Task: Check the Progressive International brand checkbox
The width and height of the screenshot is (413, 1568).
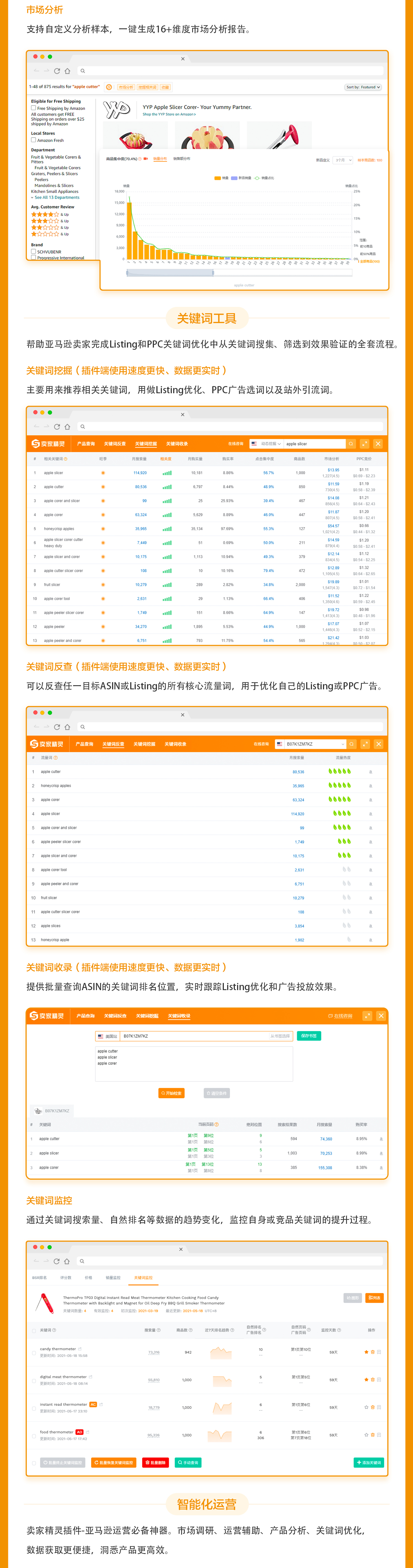Action: point(34,258)
